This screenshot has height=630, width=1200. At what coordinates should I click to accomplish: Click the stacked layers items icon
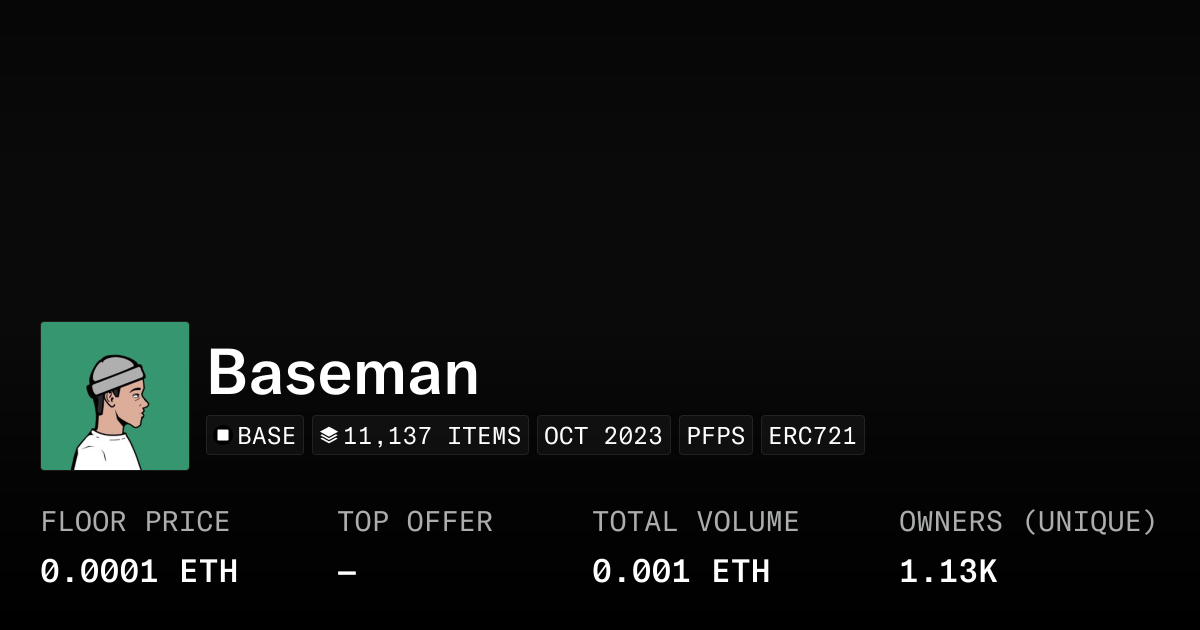tap(329, 435)
